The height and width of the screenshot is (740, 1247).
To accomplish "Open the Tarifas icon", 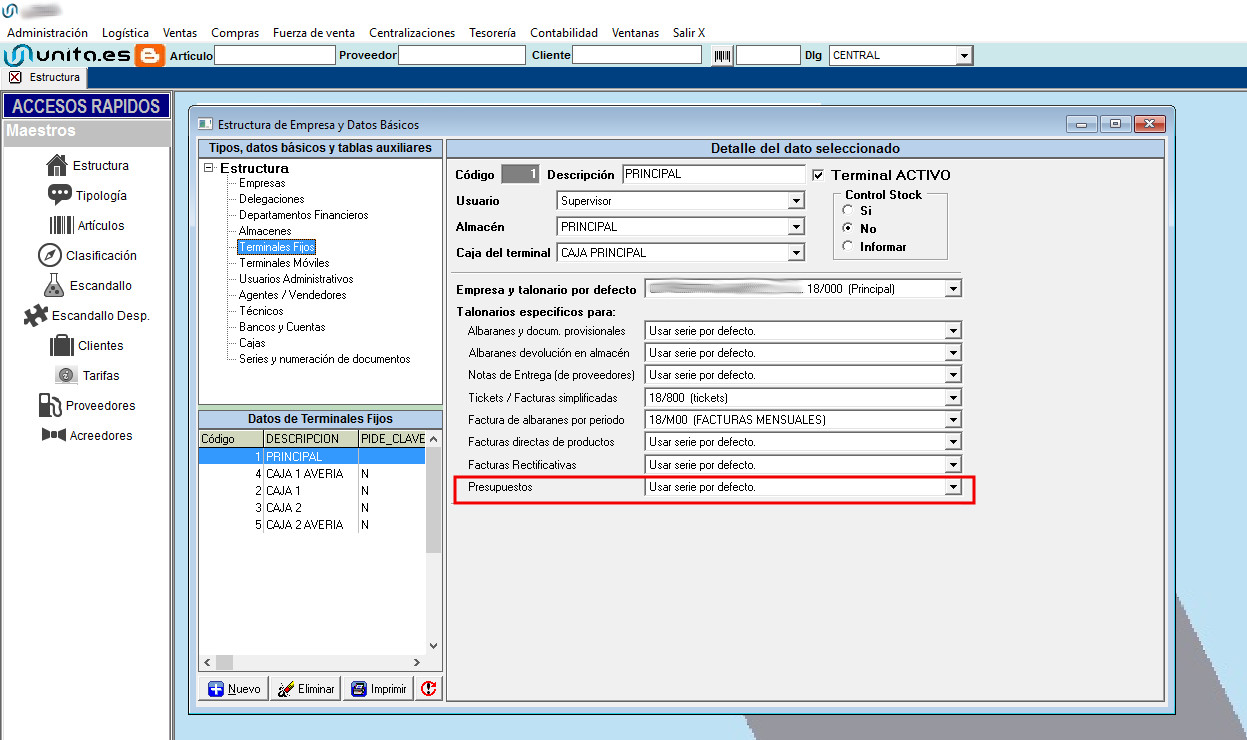I will (x=66, y=375).
